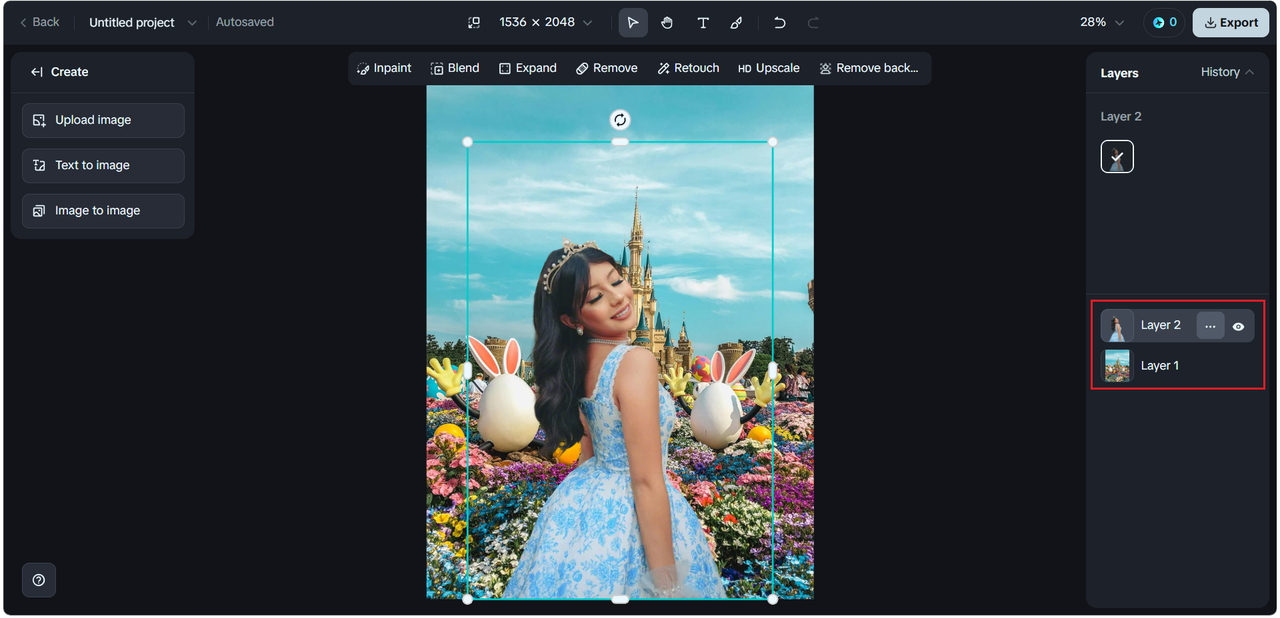Click the Autosaved status text
1280x618 pixels.
(245, 22)
